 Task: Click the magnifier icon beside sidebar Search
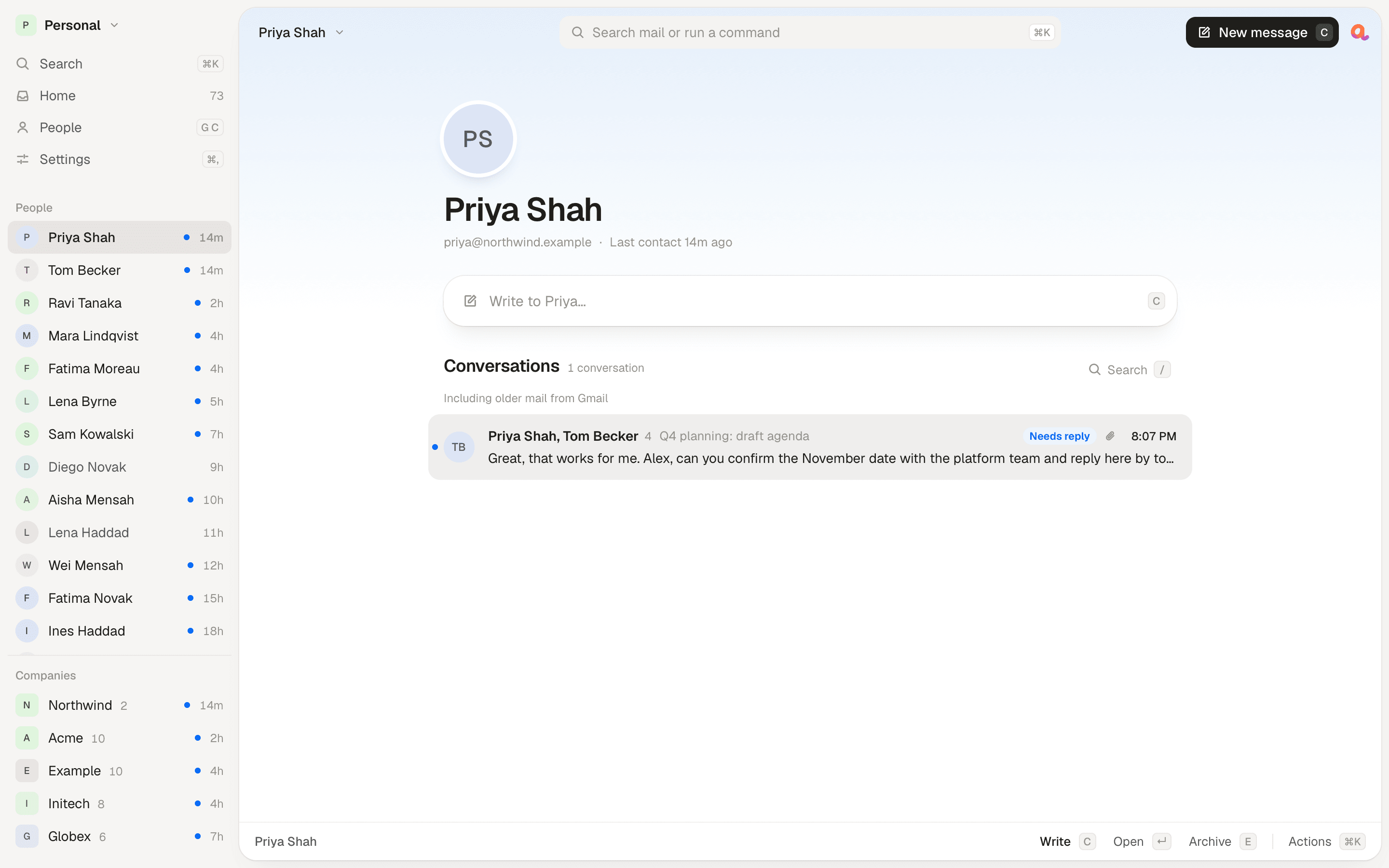coord(23,64)
